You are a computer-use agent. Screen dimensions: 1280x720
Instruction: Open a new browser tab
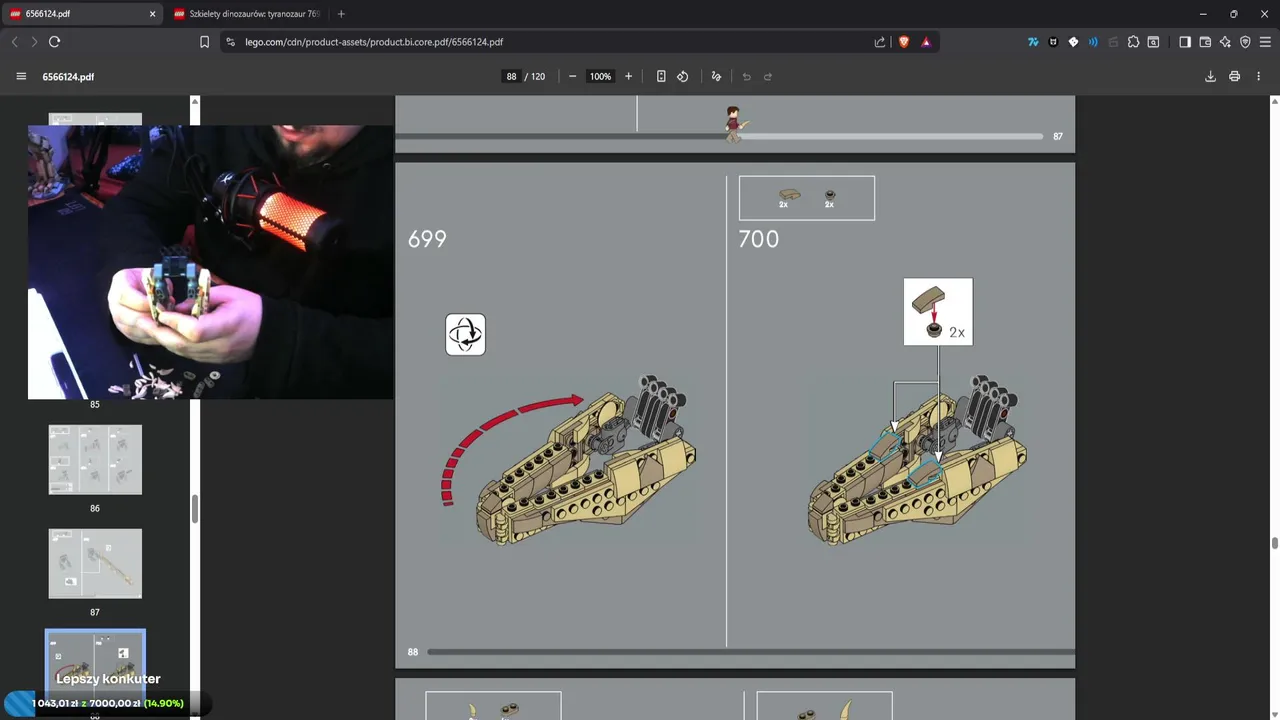pyautogui.click(x=341, y=14)
